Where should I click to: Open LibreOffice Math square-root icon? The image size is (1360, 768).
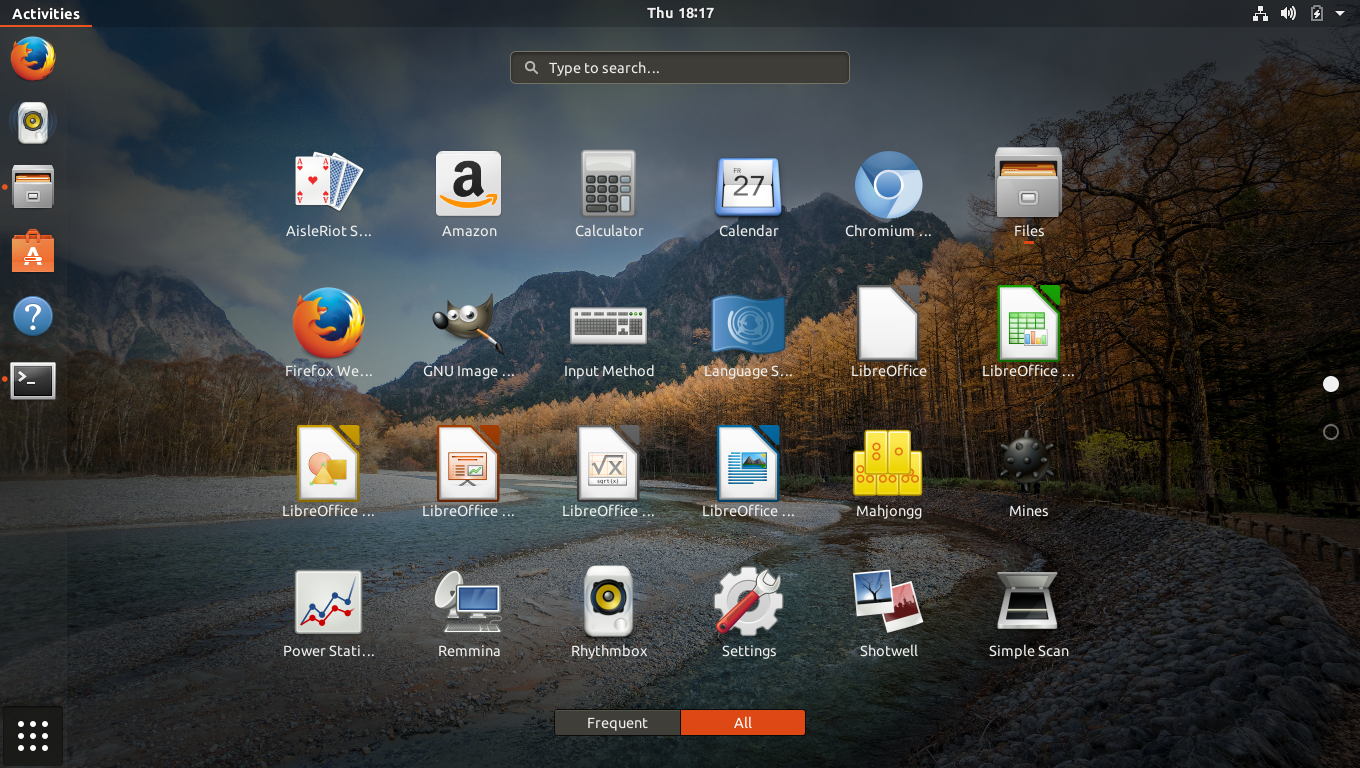pyautogui.click(x=608, y=463)
